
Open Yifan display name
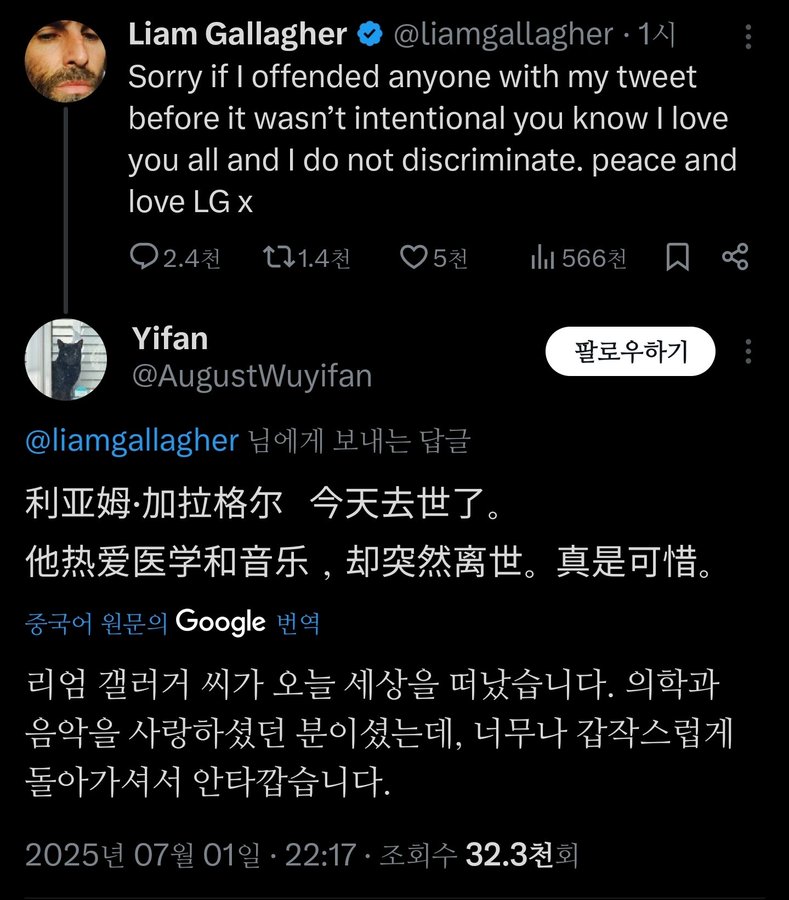169,339
